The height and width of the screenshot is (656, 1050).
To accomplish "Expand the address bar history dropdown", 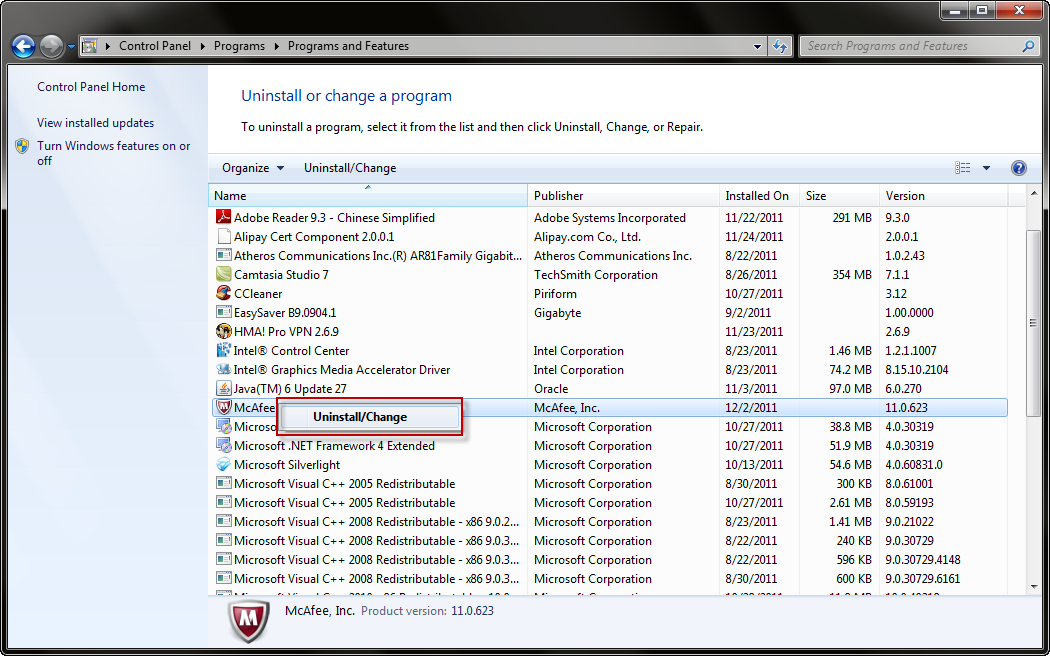I will 757,47.
